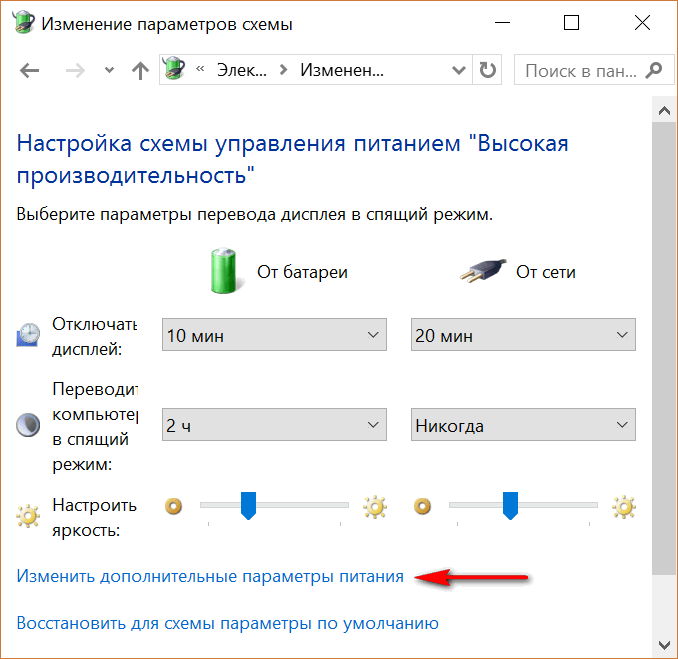Click the moon sleep icon
The width and height of the screenshot is (678, 659).
(x=28, y=425)
